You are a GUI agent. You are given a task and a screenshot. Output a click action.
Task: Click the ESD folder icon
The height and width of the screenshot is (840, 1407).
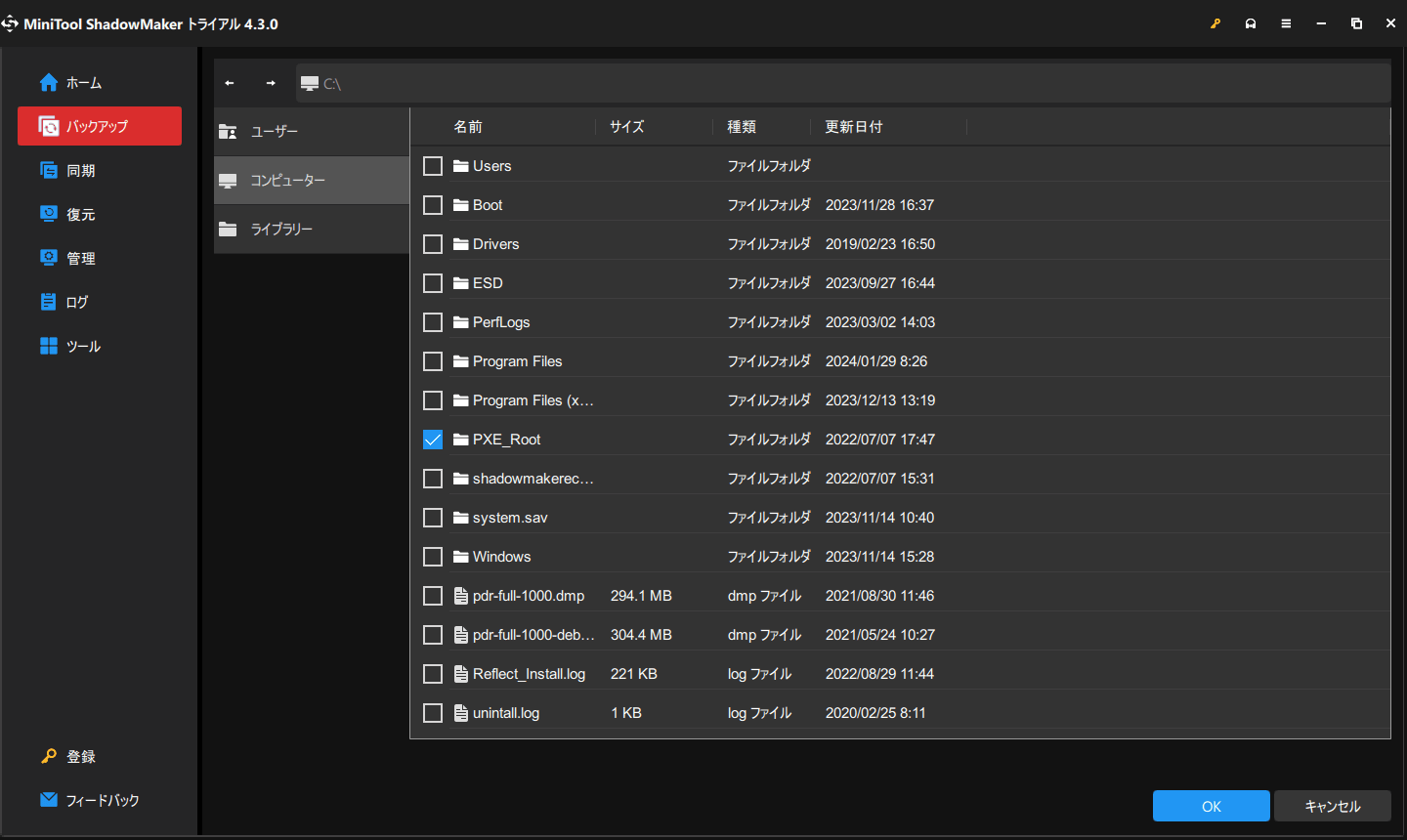click(461, 283)
